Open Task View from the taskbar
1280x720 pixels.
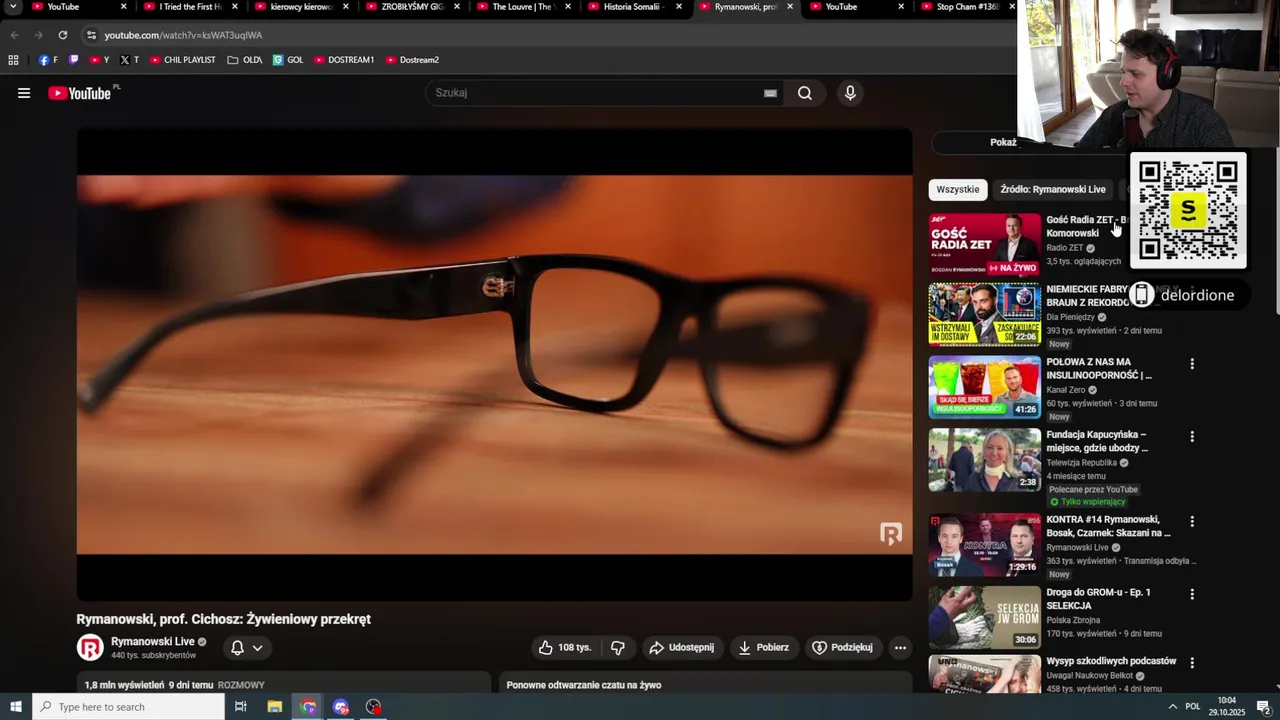(x=241, y=707)
